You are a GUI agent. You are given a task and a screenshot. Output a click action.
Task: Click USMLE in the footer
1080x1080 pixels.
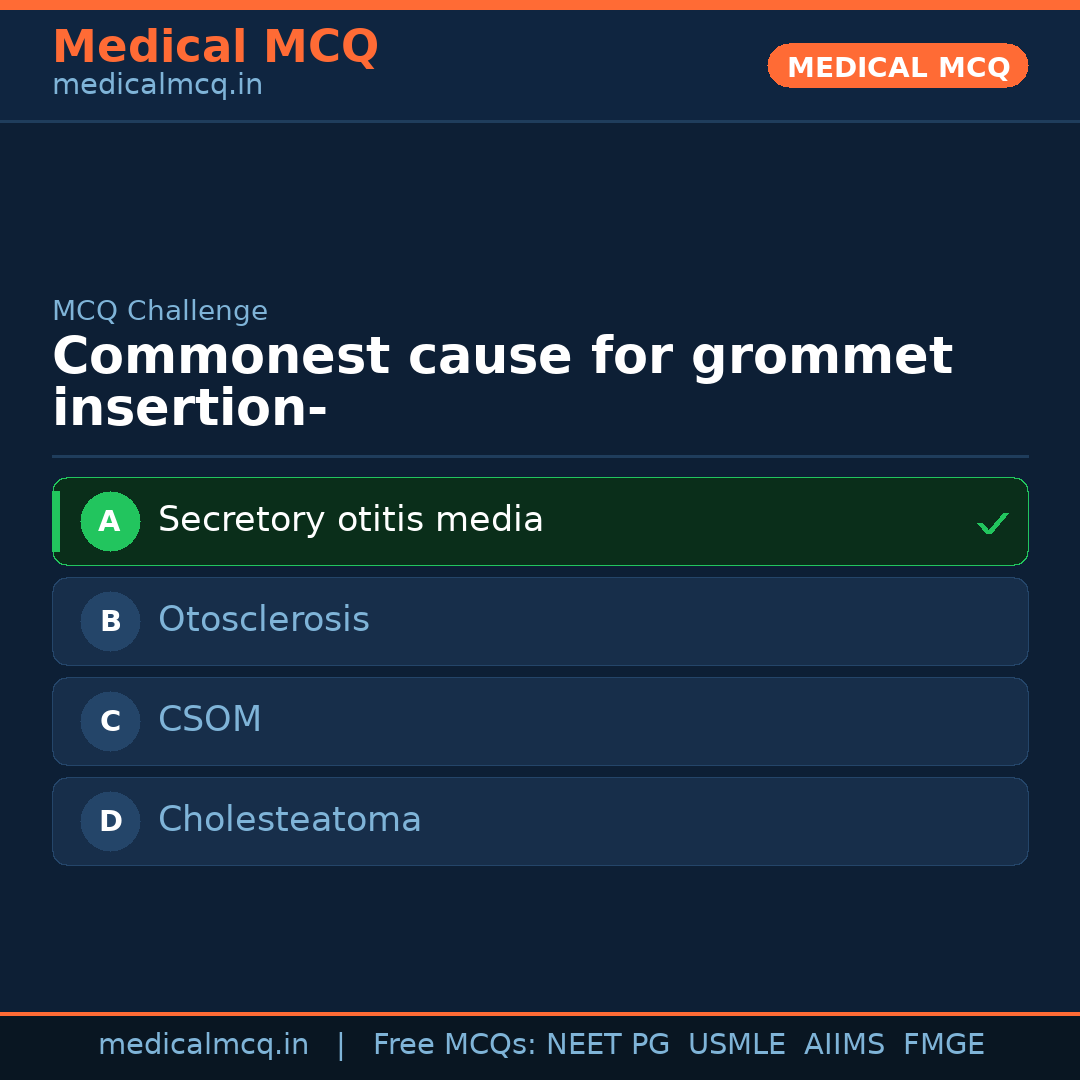tap(736, 1045)
